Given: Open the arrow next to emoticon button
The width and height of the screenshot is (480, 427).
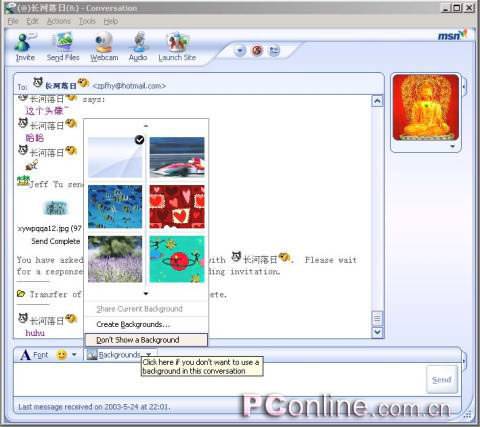Looking at the screenshot, I should pos(74,355).
